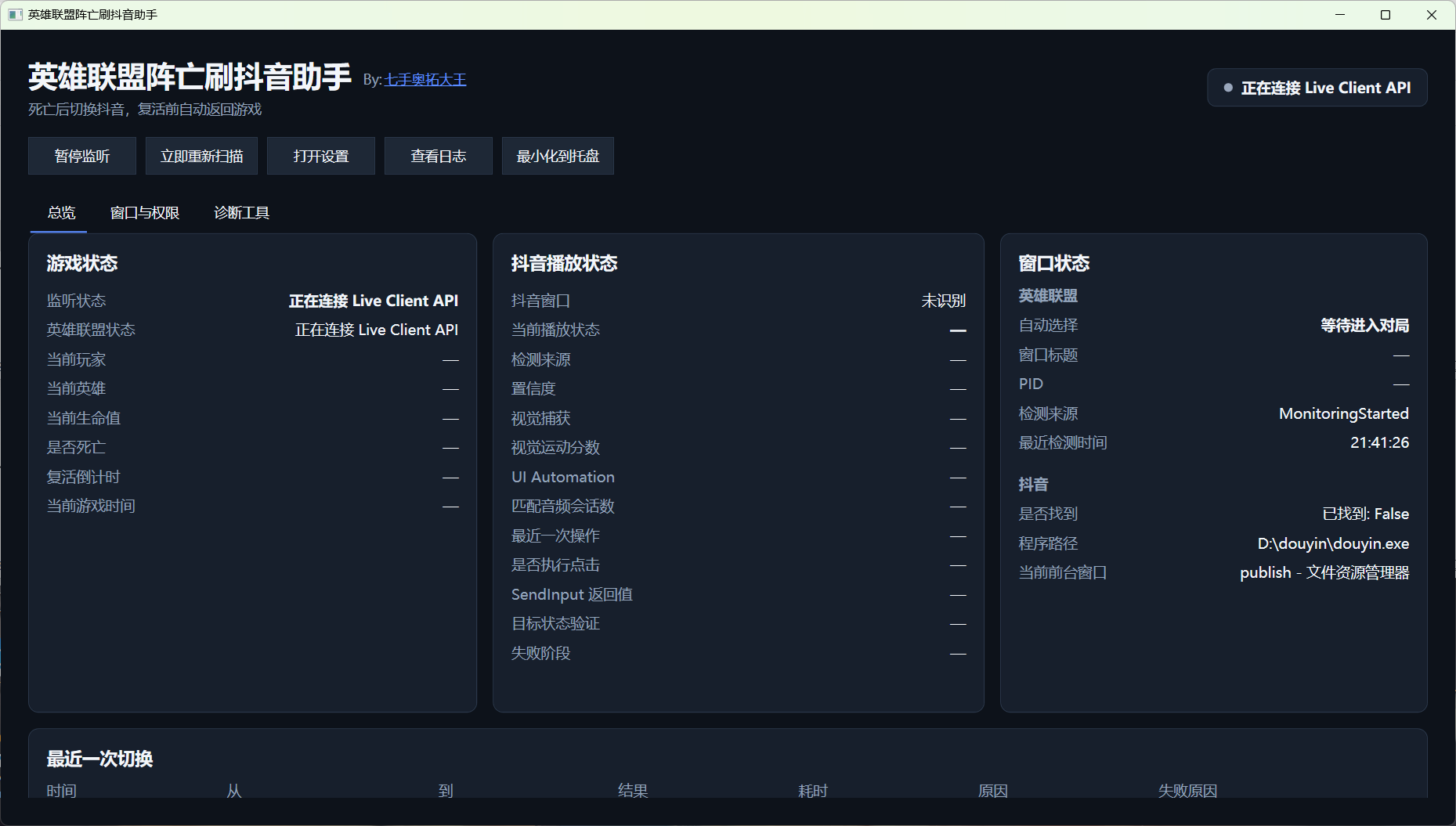Select the 自动选择 label

[x=1049, y=325]
